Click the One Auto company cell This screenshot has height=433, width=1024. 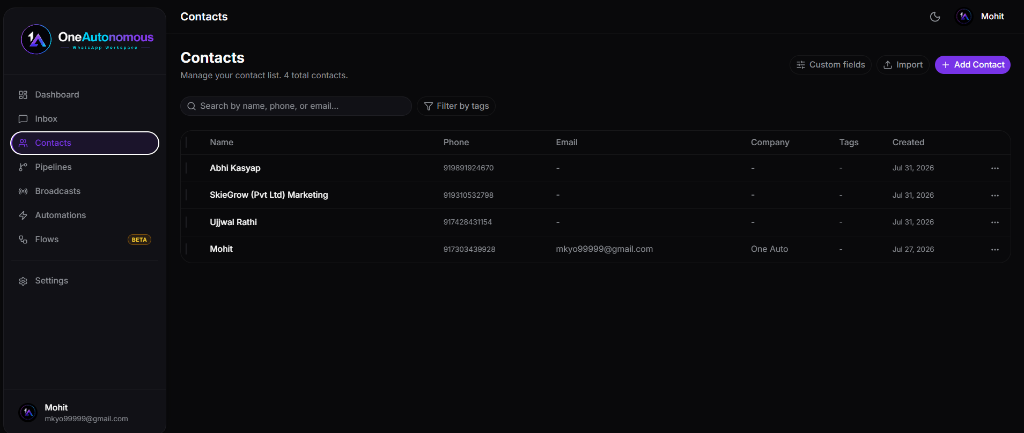coord(769,249)
